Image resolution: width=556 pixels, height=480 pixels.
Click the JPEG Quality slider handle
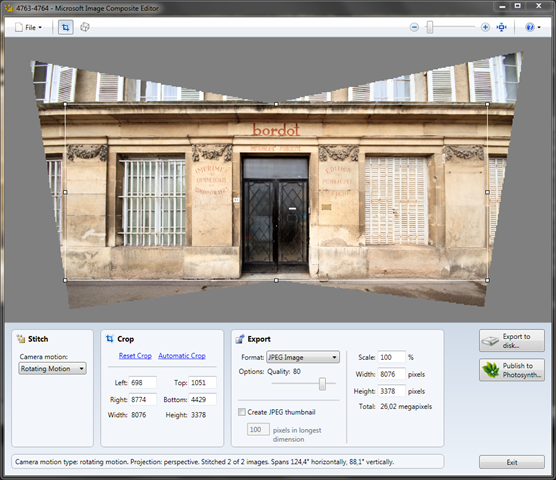[322, 384]
